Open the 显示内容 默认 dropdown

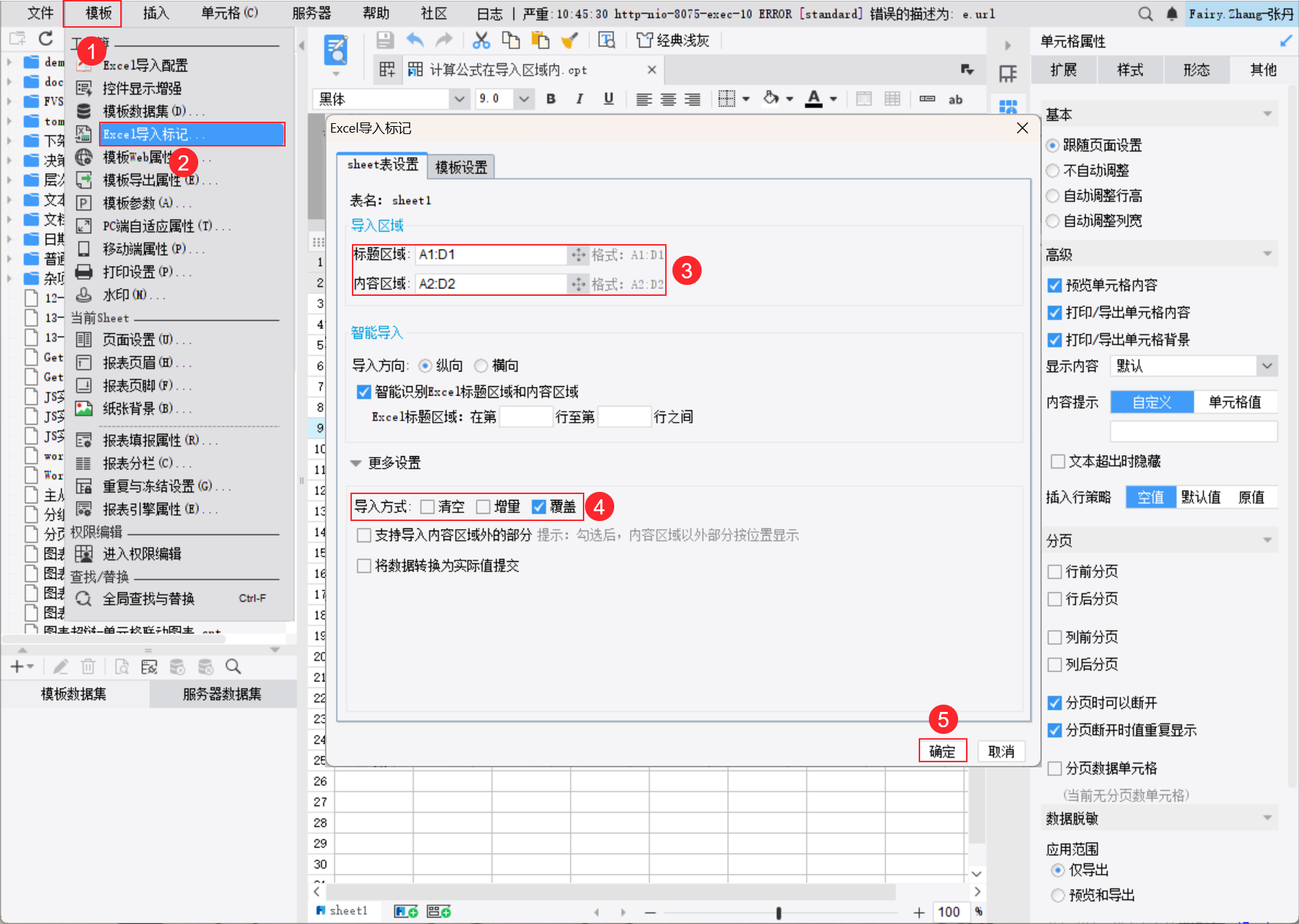tap(1268, 366)
